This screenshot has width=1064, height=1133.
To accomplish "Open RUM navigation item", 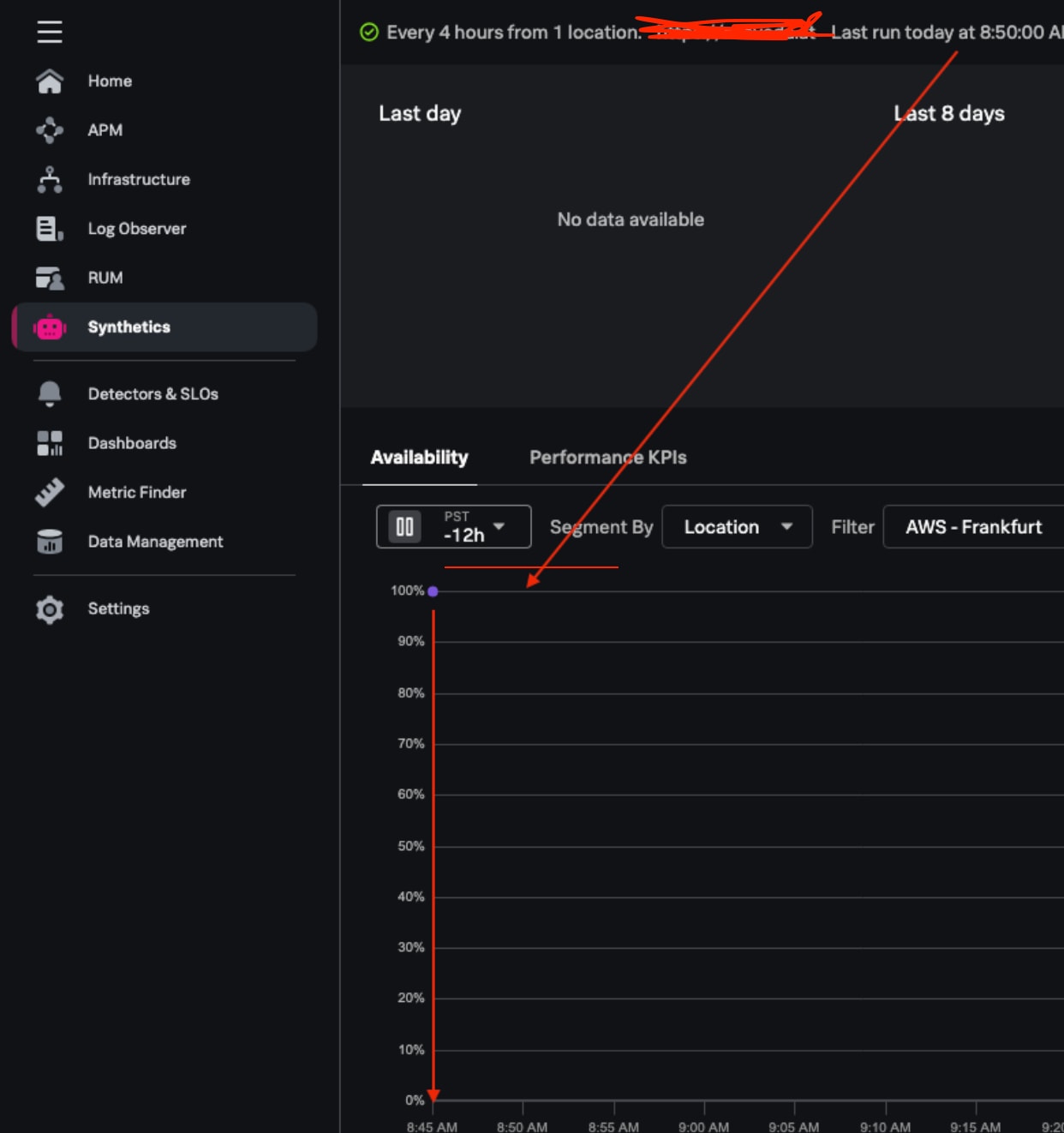I will click(105, 278).
